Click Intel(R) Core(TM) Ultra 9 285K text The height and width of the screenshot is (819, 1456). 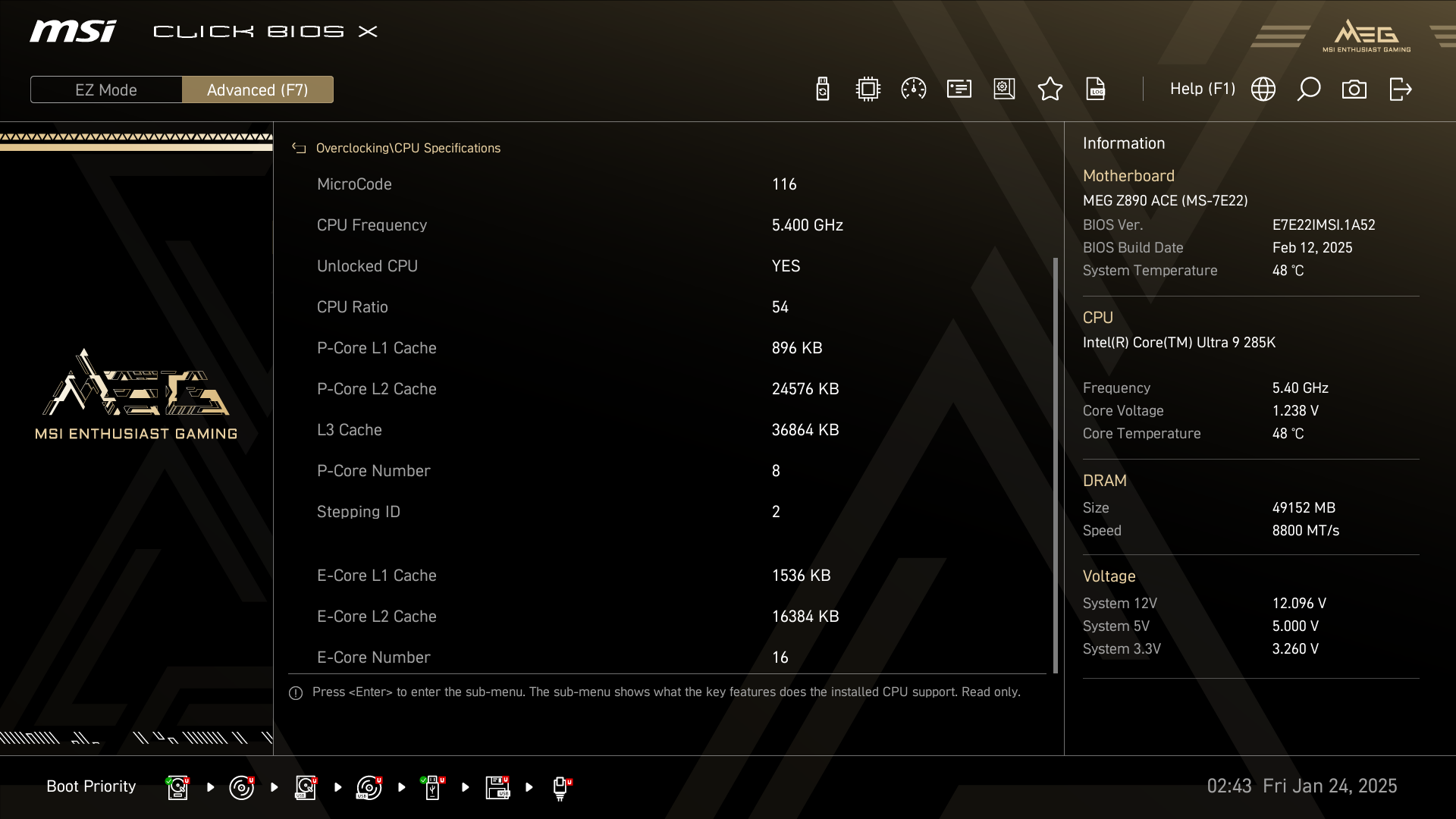tap(1178, 343)
